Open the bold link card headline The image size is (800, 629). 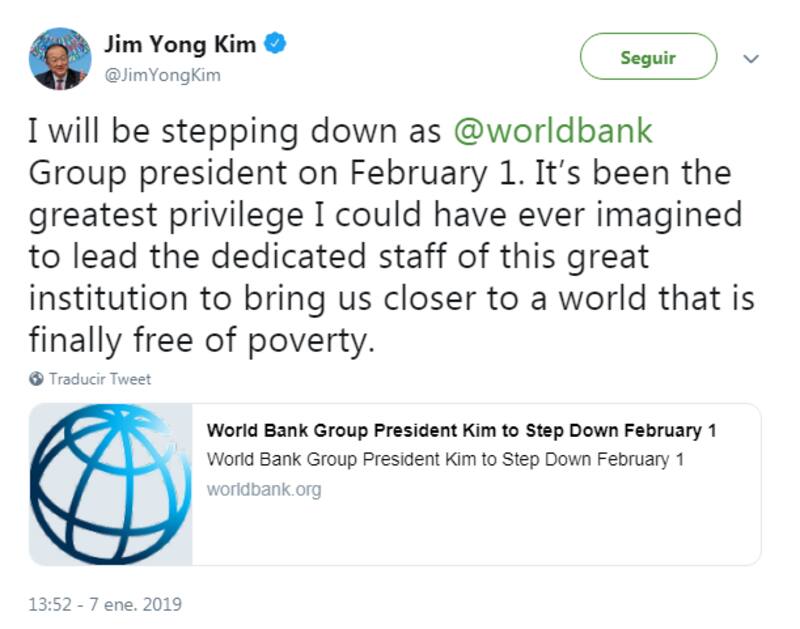tap(461, 431)
